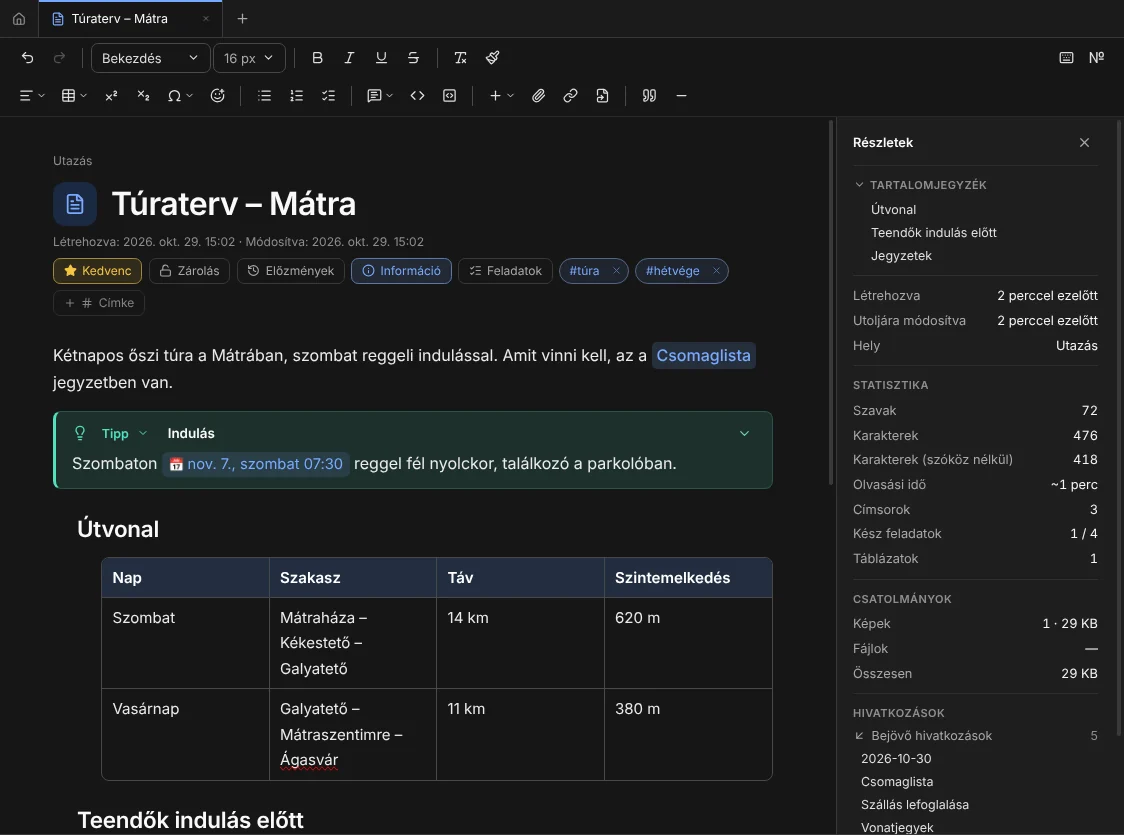Viewport: 1124px width, 835px height.
Task: Click the format painter icon
Action: (492, 58)
